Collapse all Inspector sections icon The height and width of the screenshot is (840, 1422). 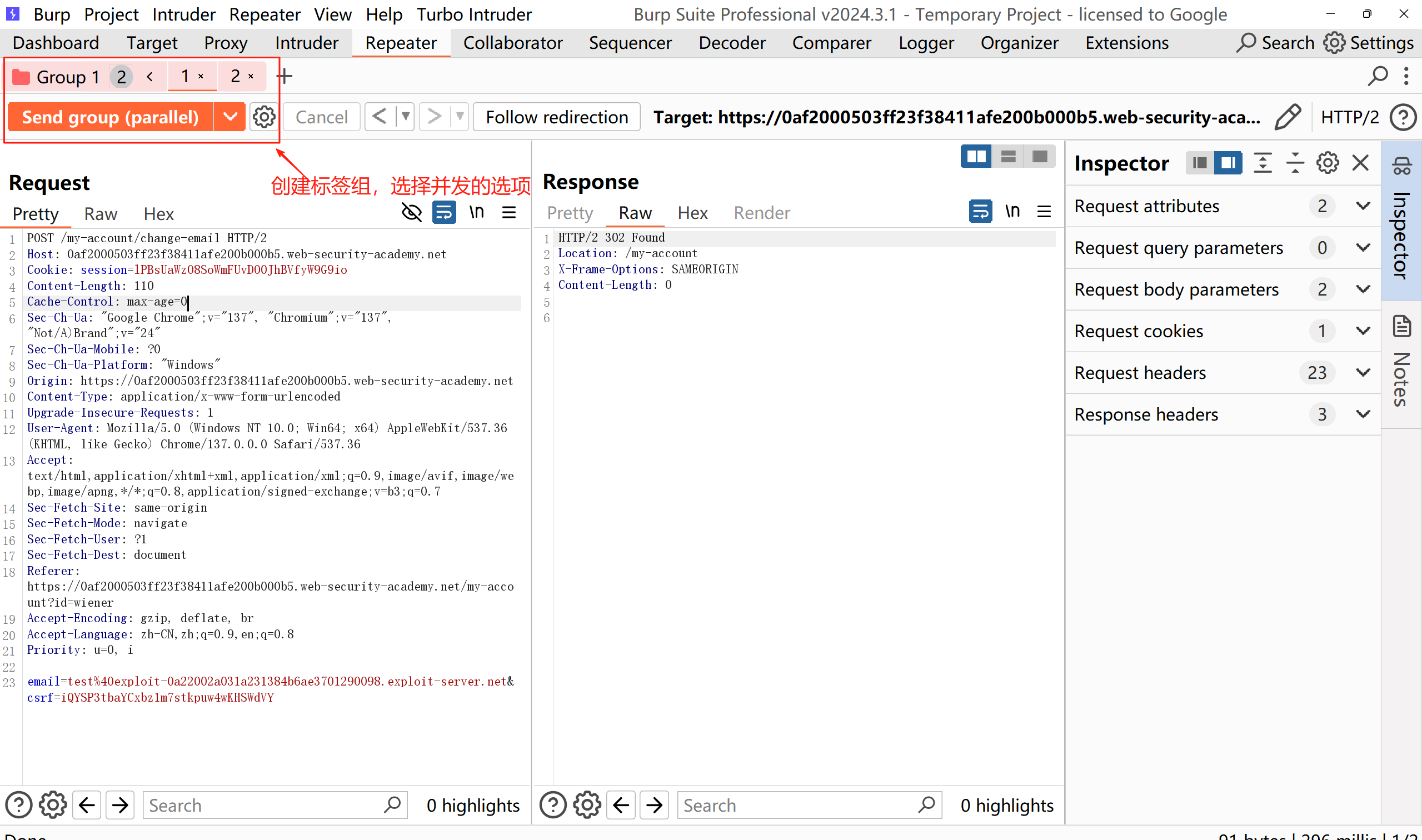(x=1295, y=163)
